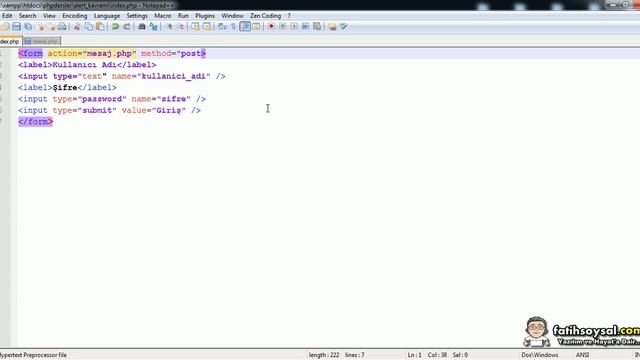This screenshot has height=360, width=640.
Task: Open the View menu
Action: pos(49,16)
